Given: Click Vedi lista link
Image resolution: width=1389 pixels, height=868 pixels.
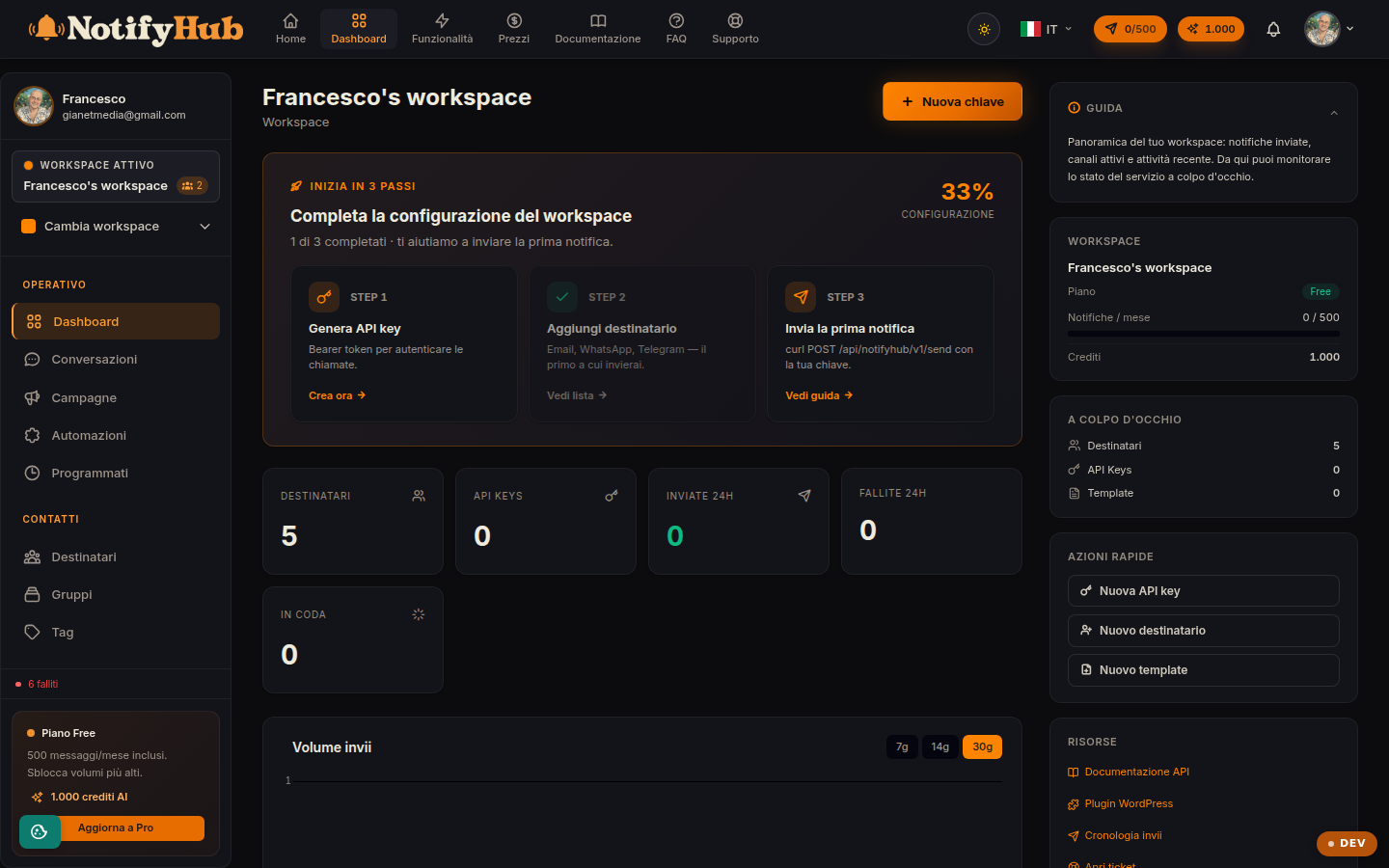Looking at the screenshot, I should pos(577,395).
